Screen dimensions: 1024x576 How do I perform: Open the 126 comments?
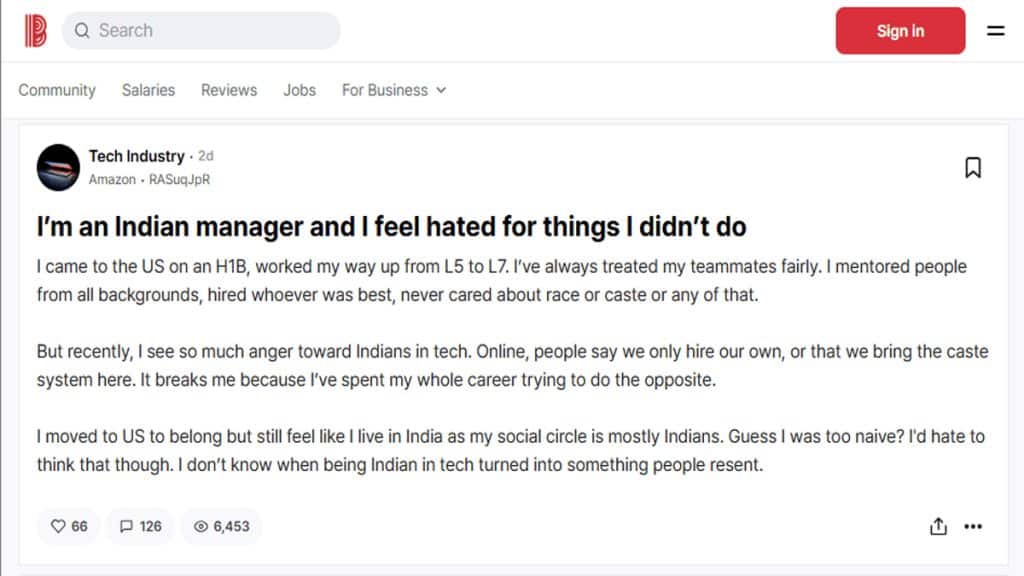click(140, 526)
